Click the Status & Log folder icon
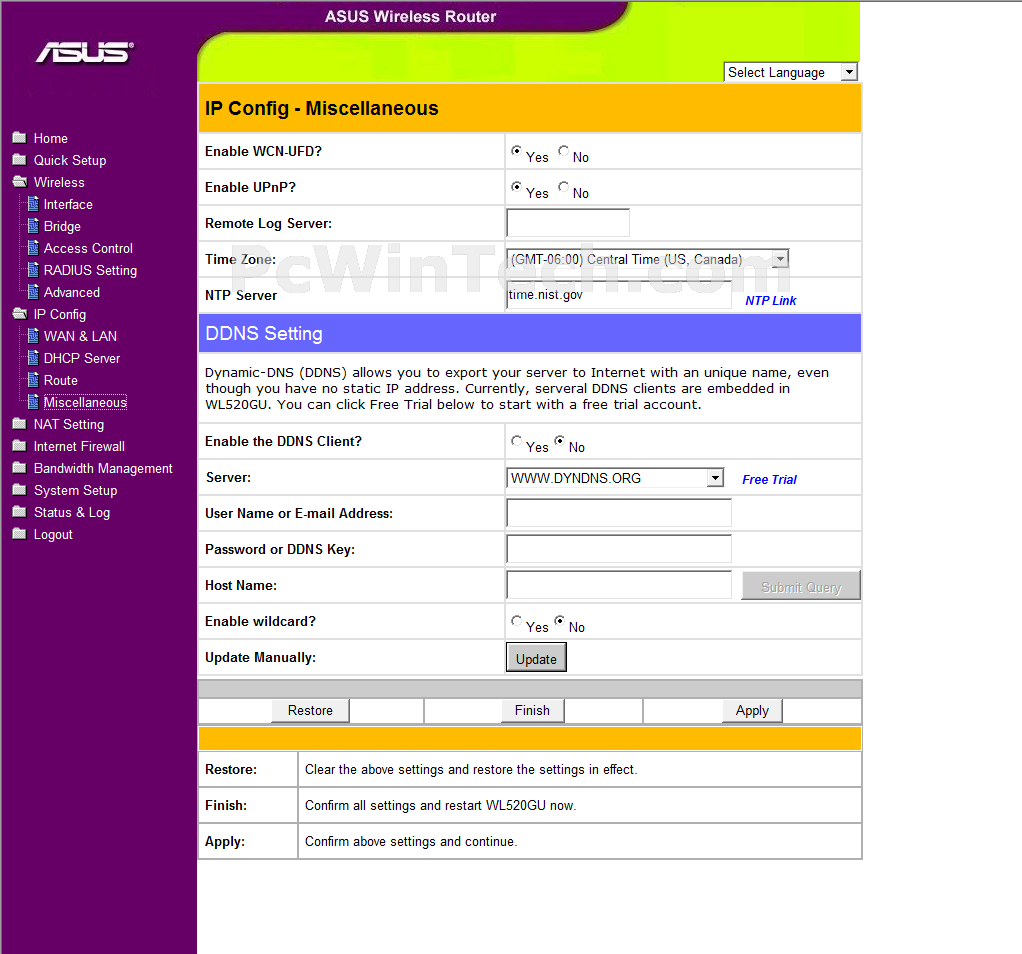The image size is (1022, 954). tap(20, 512)
